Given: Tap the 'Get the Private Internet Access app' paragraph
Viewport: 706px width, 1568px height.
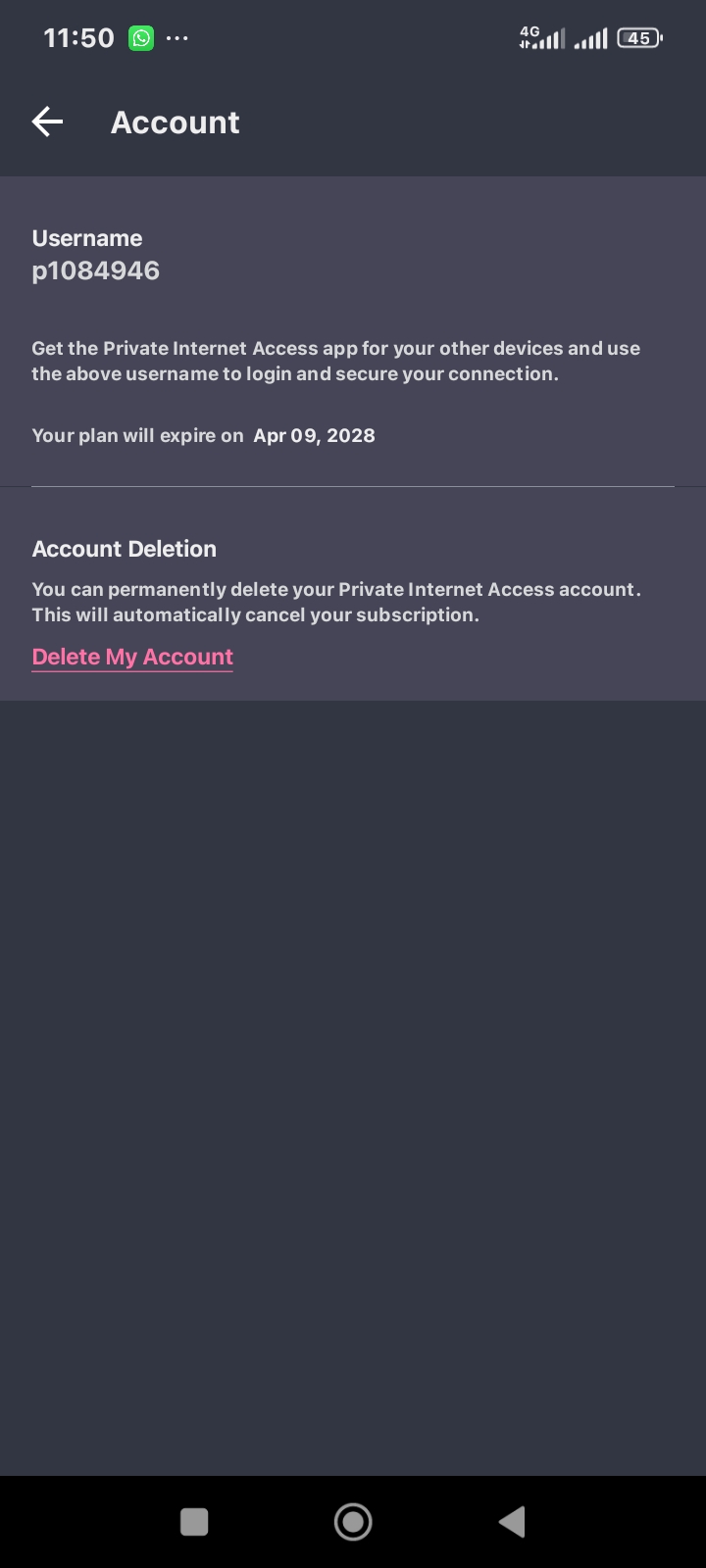Looking at the screenshot, I should (x=336, y=361).
